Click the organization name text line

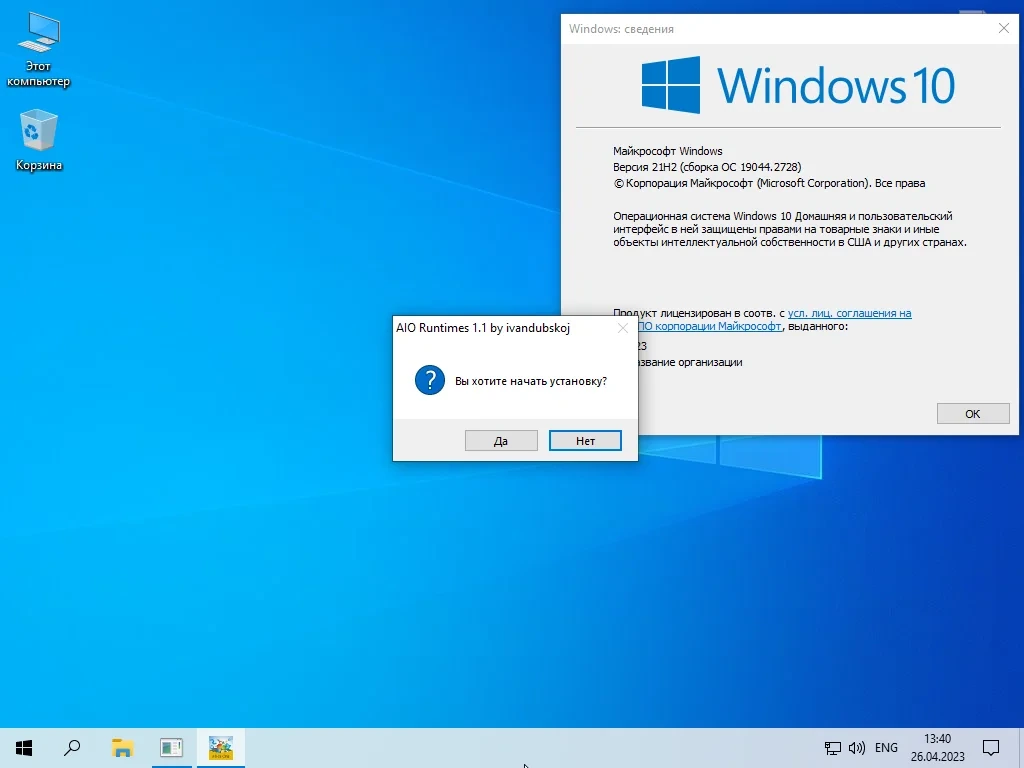(690, 362)
